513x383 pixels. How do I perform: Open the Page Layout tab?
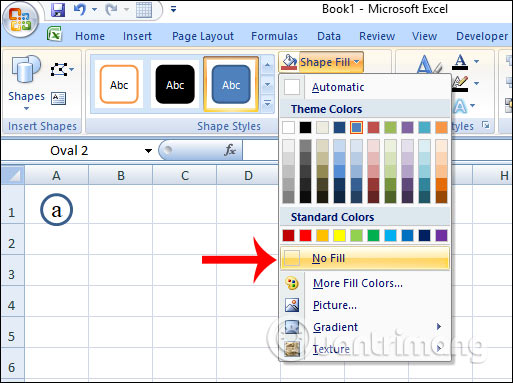point(203,36)
